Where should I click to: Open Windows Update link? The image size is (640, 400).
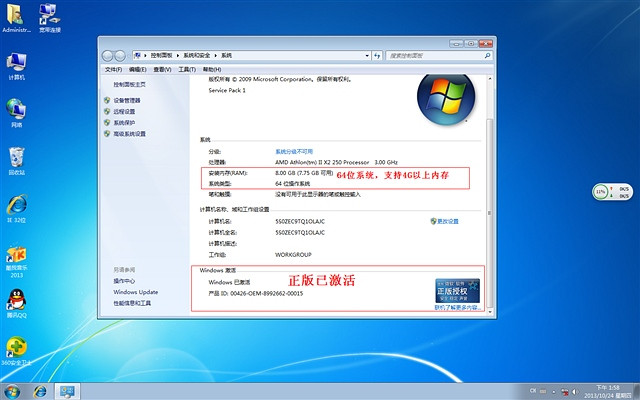[x=136, y=292]
